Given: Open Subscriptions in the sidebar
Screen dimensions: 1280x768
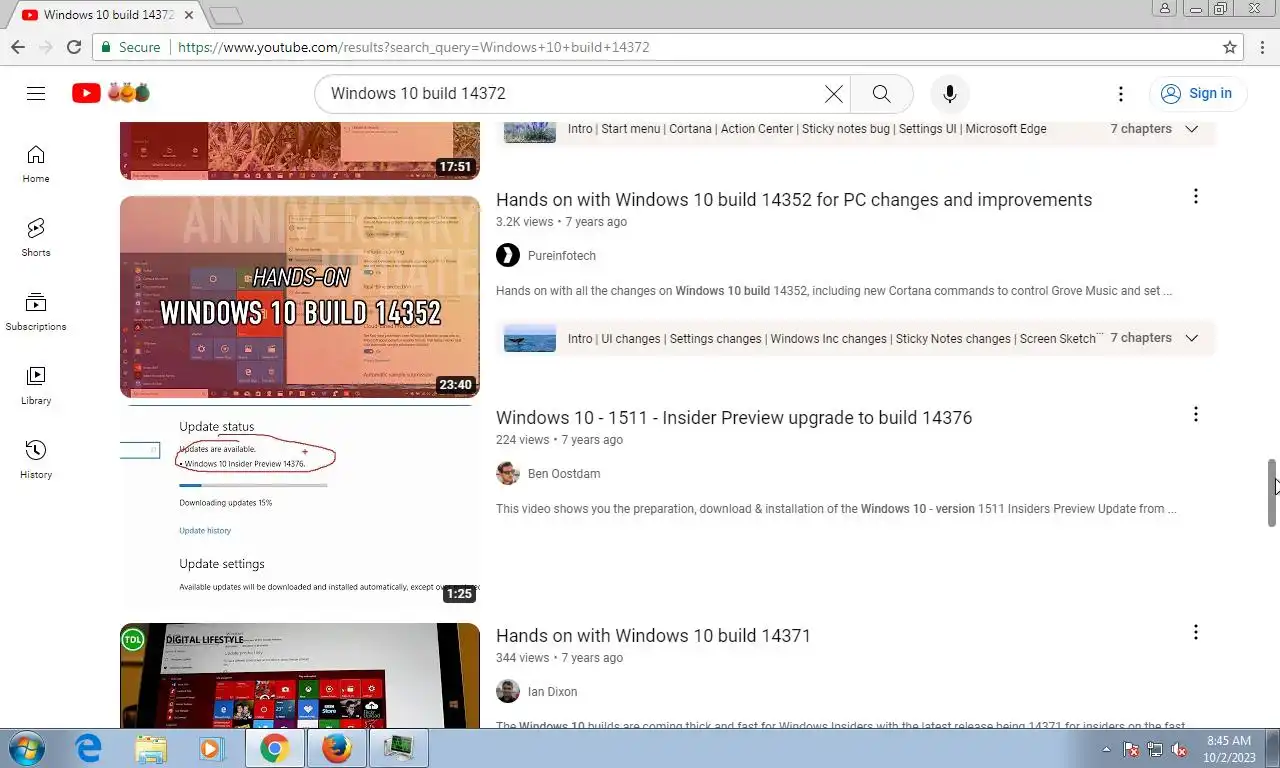Looking at the screenshot, I should click(36, 312).
